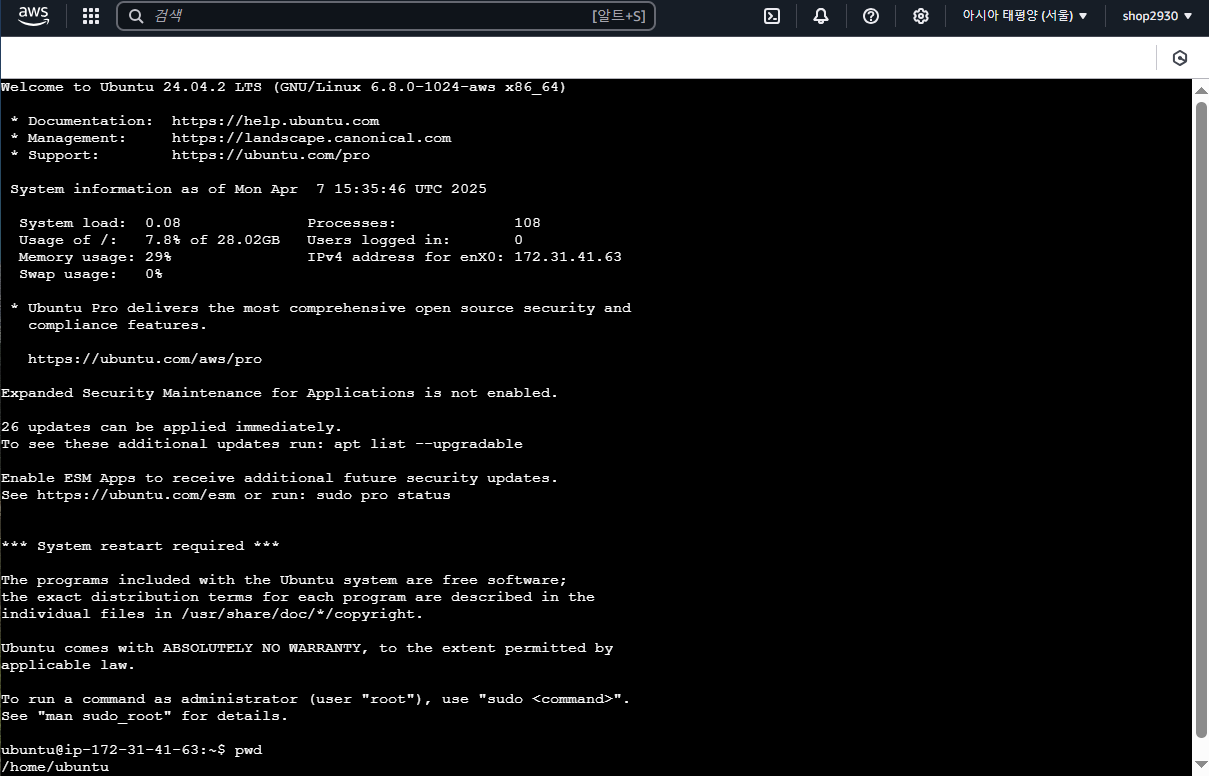Click the https://ubuntu.com/aws/pro URL

pyautogui.click(x=145, y=359)
